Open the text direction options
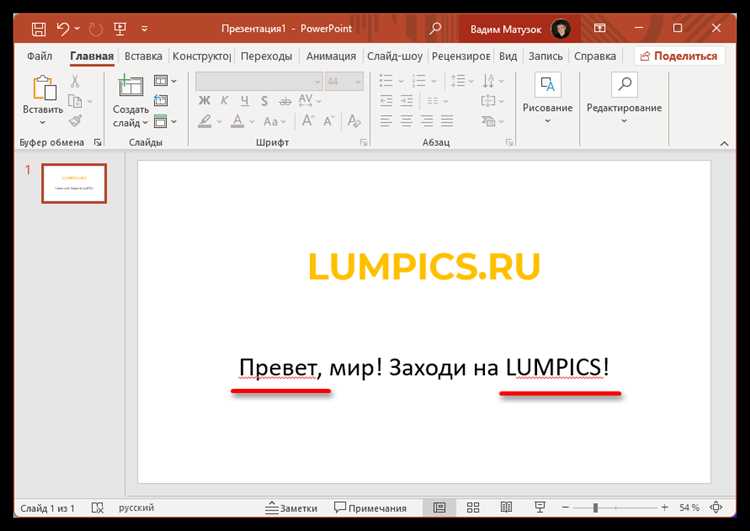This screenshot has height=531, width=750. pyautogui.click(x=493, y=81)
